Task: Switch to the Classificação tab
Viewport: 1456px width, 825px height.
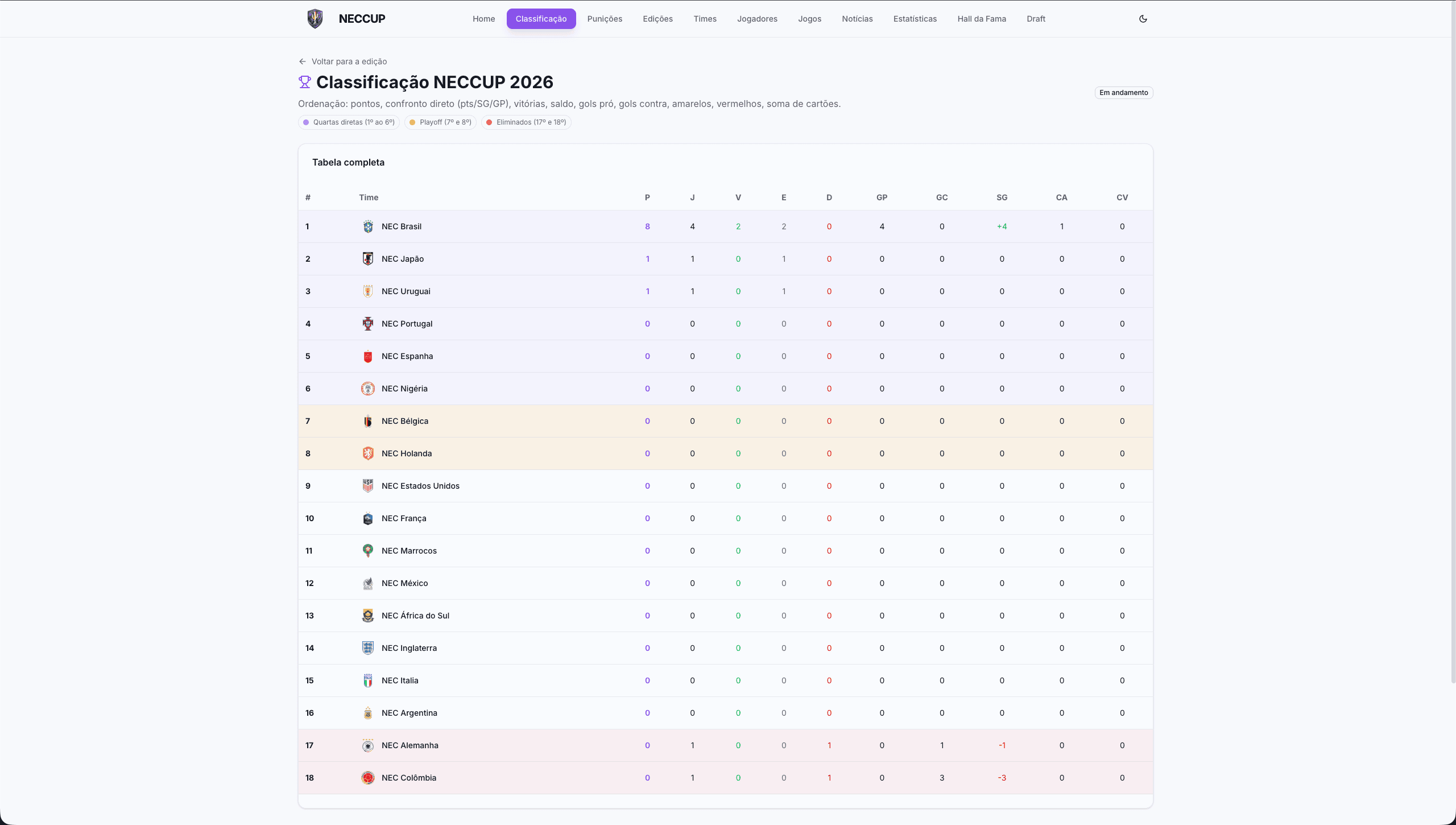Action: pos(541,18)
